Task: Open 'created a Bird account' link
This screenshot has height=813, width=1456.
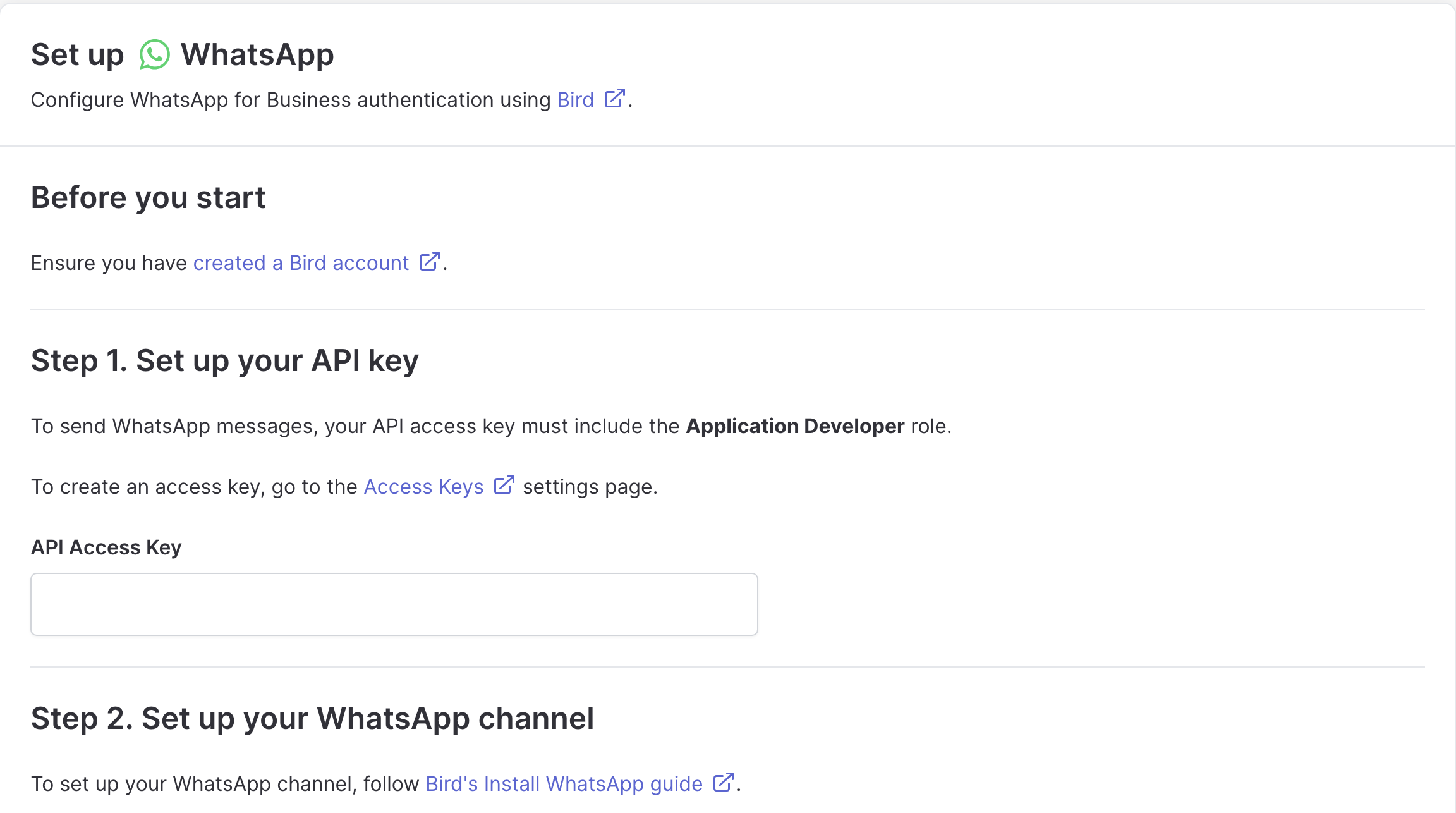Action: click(301, 263)
